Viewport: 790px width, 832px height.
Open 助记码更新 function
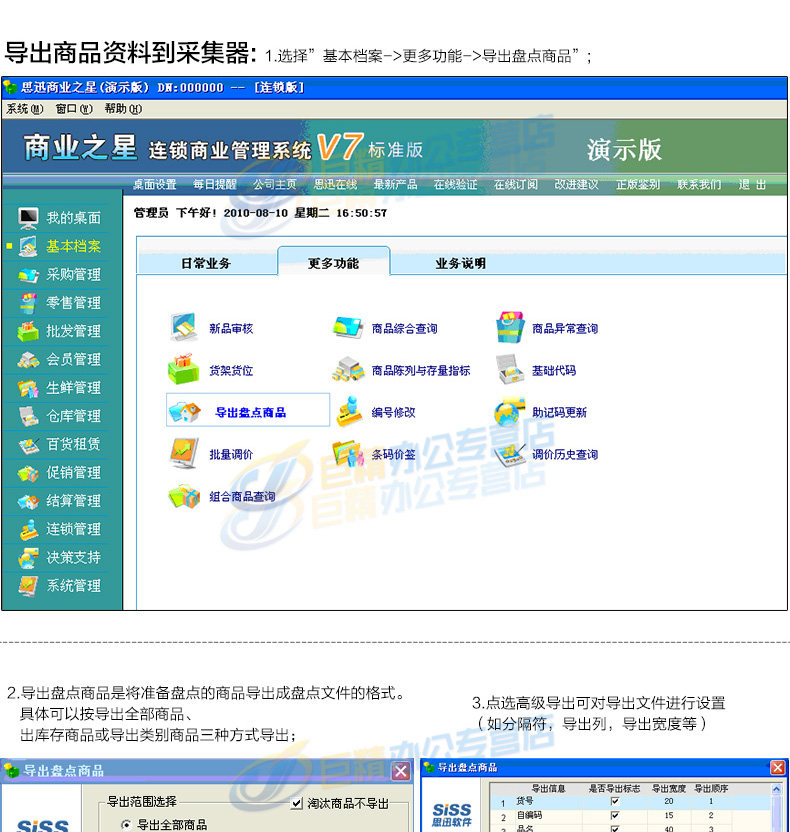click(x=541, y=412)
